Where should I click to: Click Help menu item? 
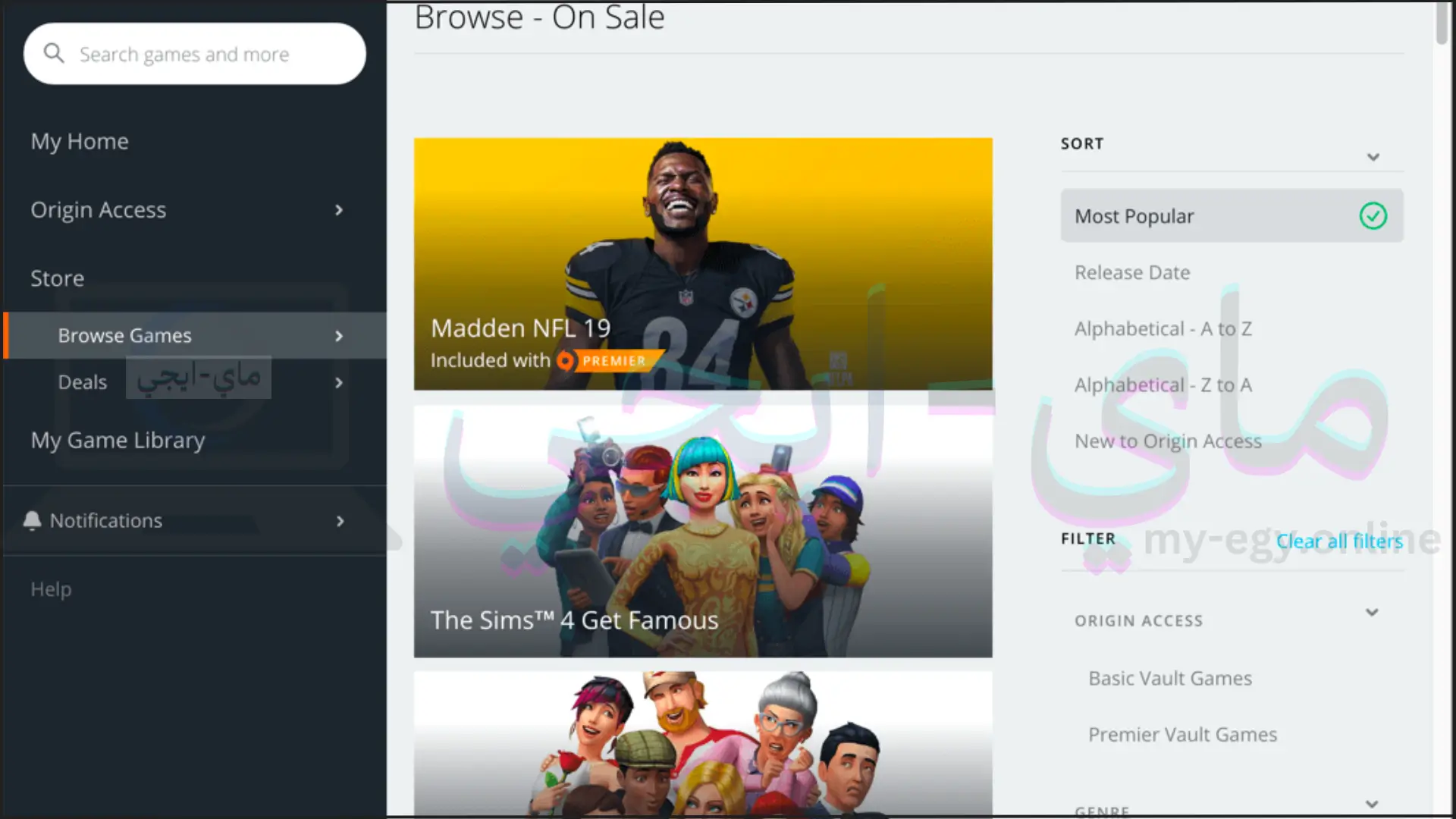51,588
